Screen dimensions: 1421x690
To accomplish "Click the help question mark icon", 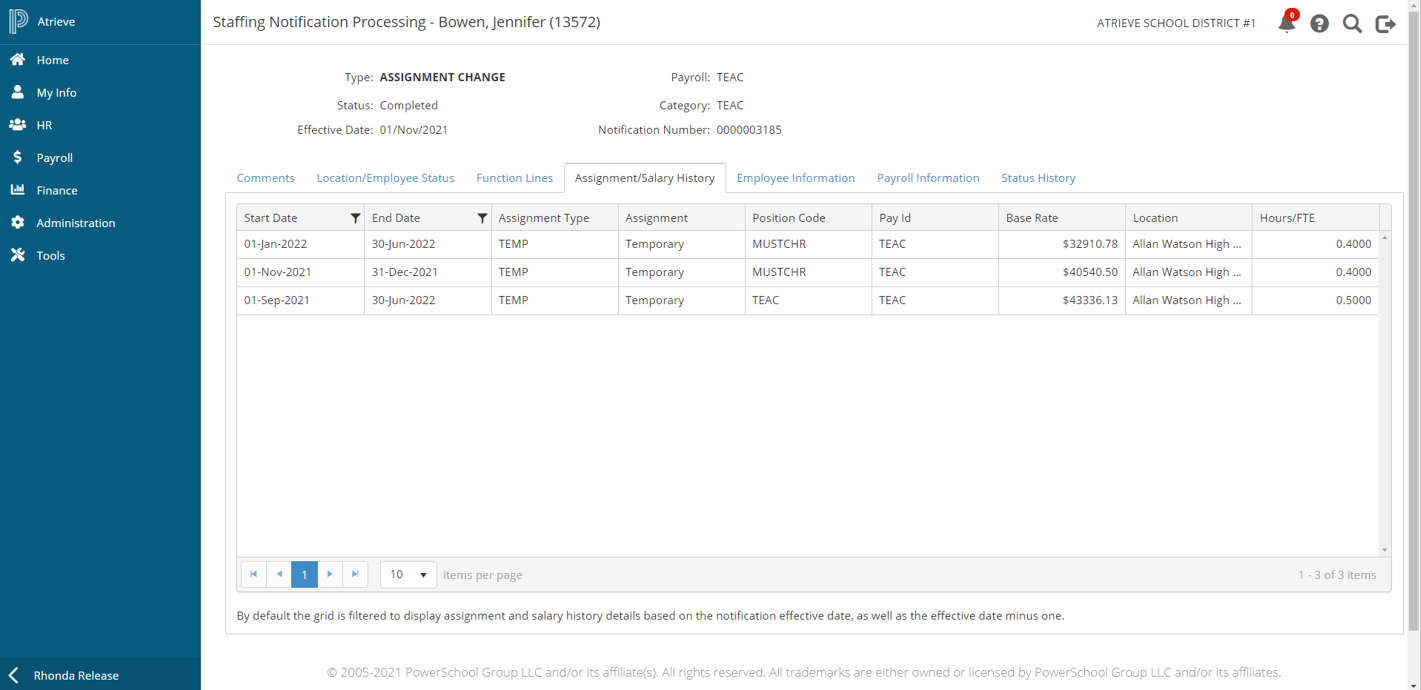I will [1319, 23].
